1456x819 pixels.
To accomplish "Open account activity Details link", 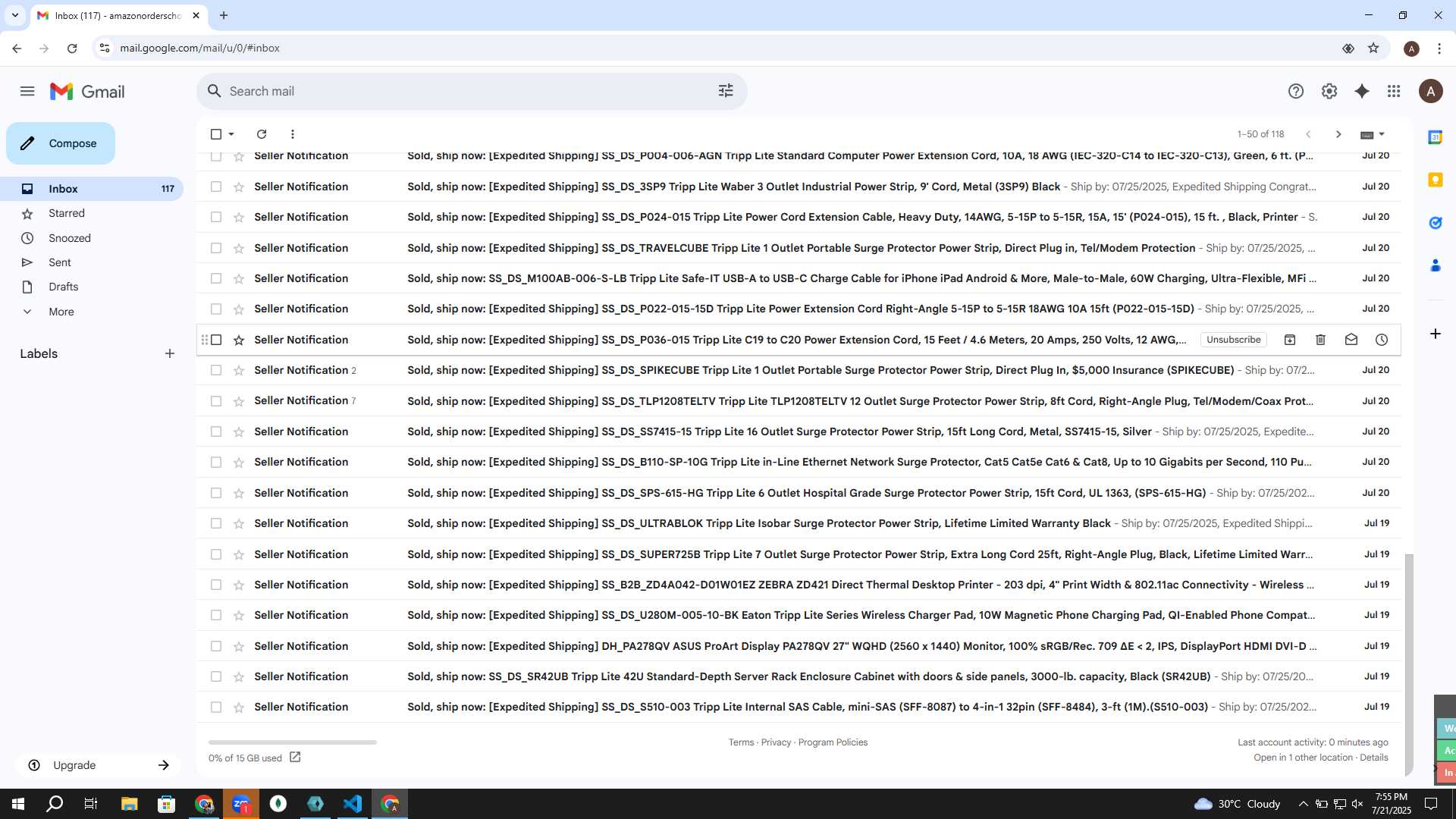I will (x=1373, y=758).
